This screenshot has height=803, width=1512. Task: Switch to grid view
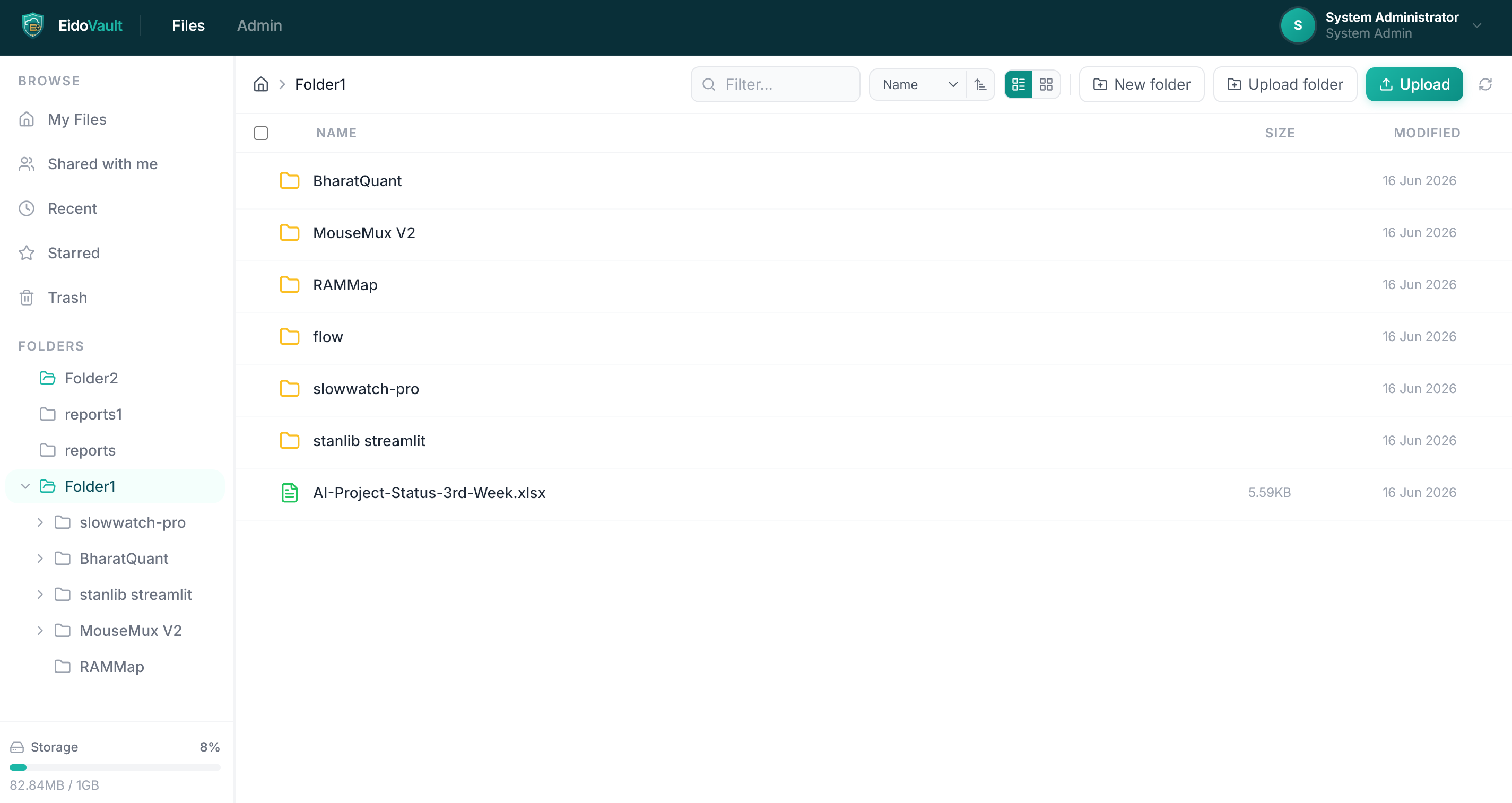point(1046,84)
